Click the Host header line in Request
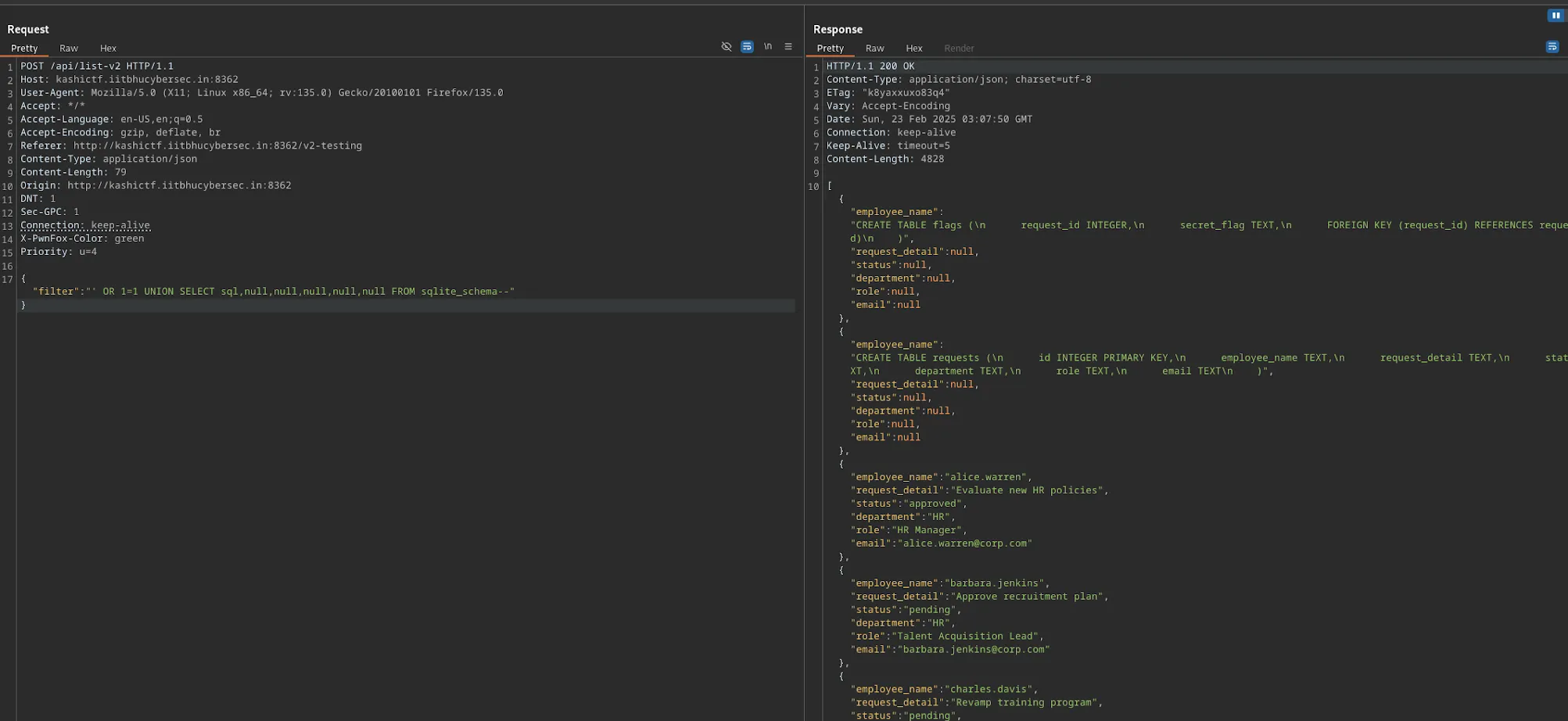1568x721 pixels. click(129, 80)
